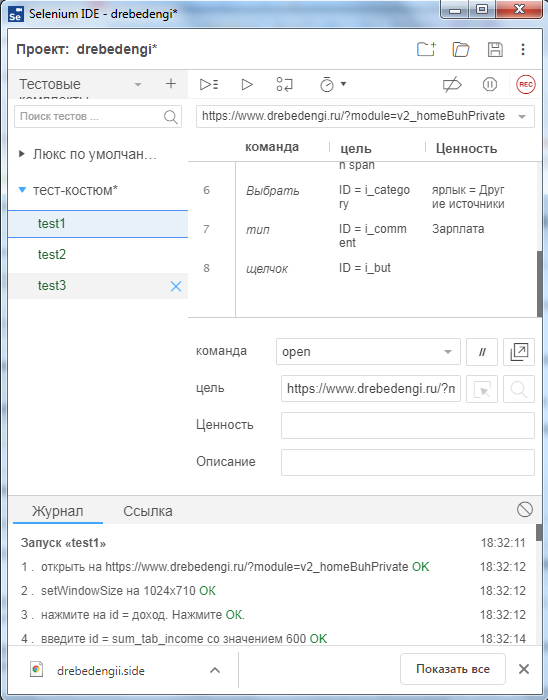Image resolution: width=548 pixels, height=700 pixels.
Task: Click the Ценность column header
Action: [466, 148]
